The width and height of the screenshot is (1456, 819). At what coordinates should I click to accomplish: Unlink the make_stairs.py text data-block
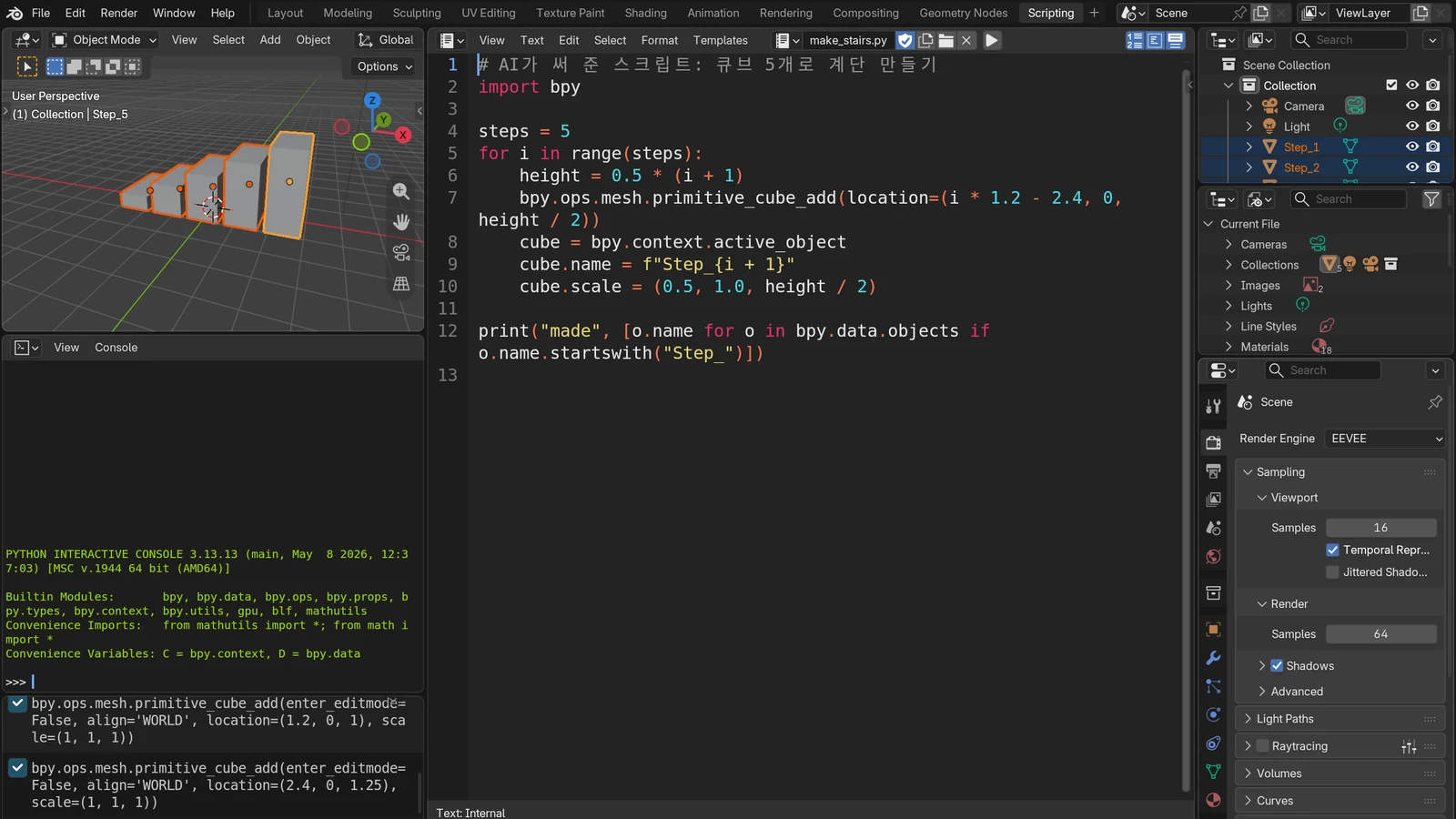pos(966,40)
